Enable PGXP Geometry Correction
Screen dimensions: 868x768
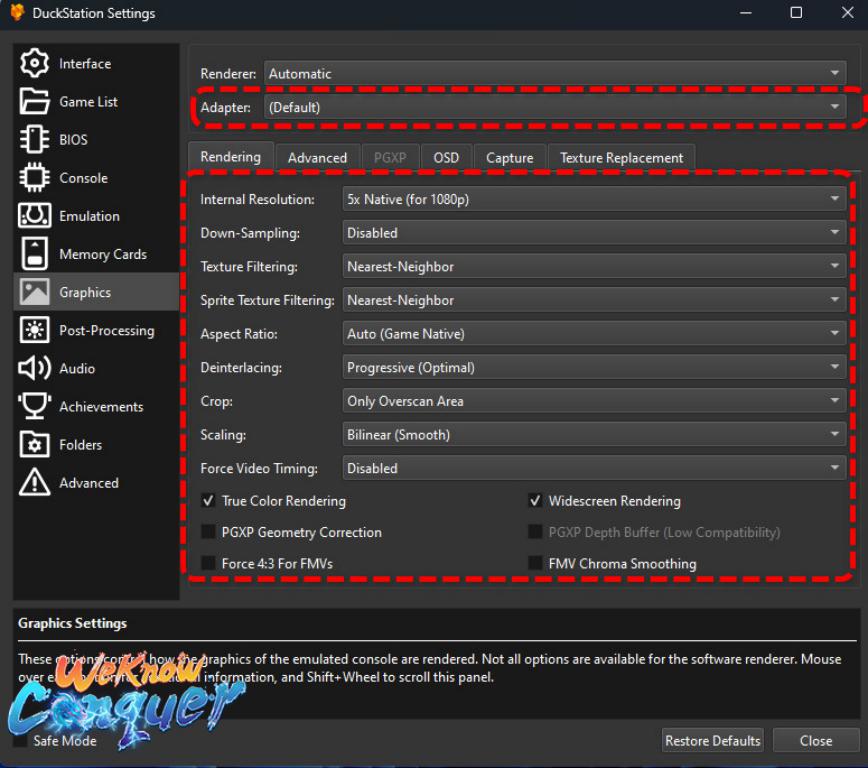pyautogui.click(x=208, y=532)
